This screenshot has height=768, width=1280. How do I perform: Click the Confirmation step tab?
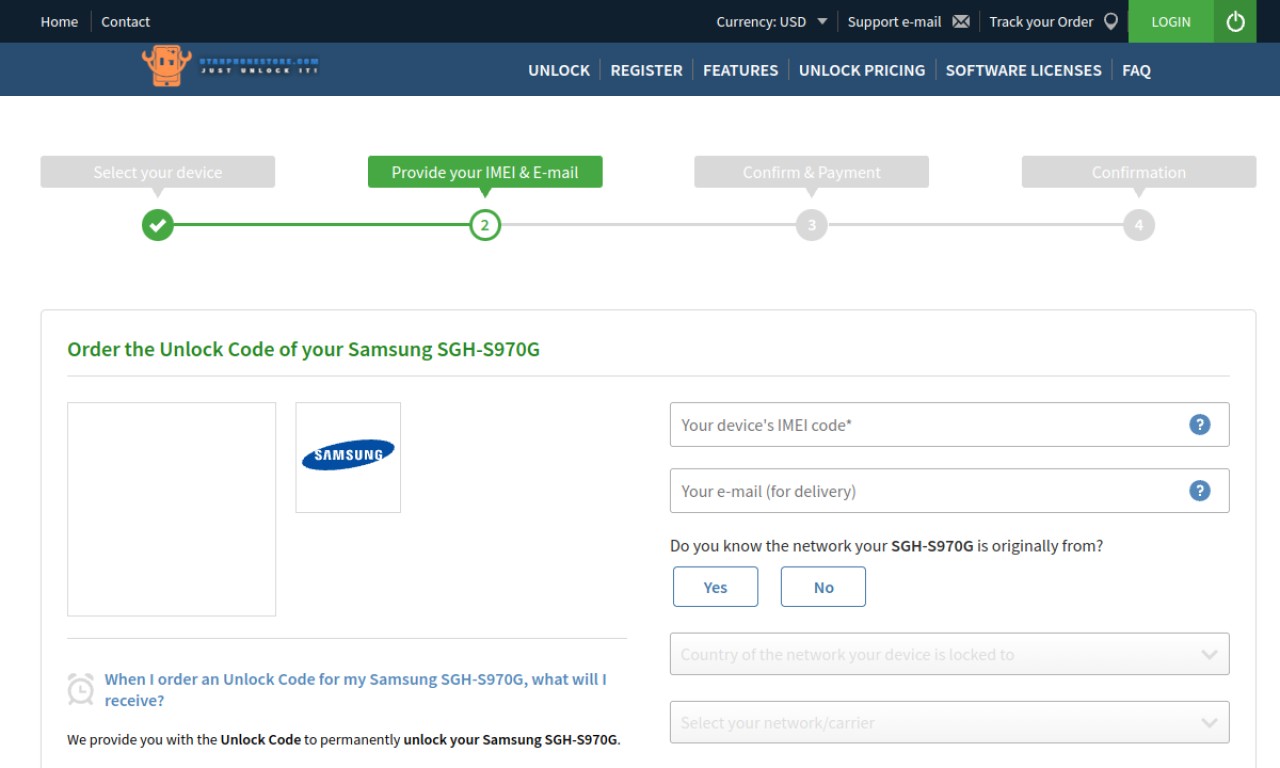[x=1139, y=172]
